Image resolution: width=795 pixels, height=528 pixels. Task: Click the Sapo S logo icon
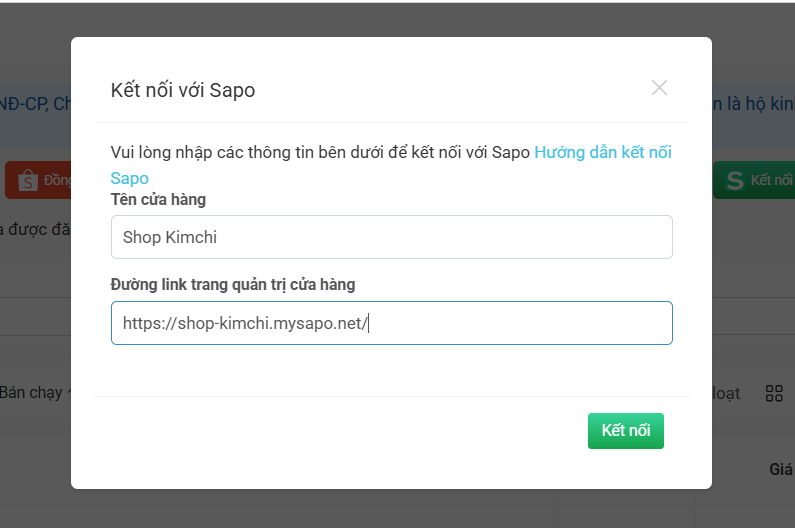[x=735, y=181]
